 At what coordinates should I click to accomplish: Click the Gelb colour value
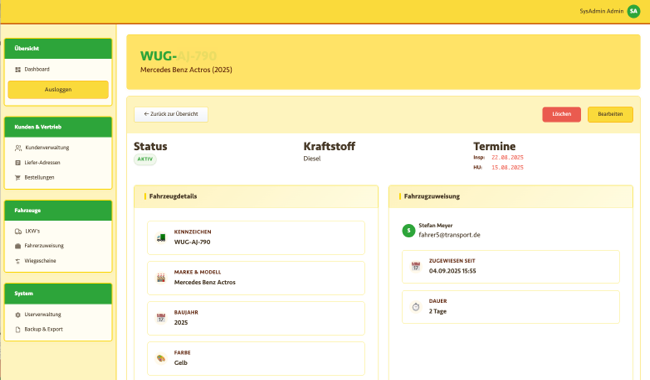[x=181, y=363]
